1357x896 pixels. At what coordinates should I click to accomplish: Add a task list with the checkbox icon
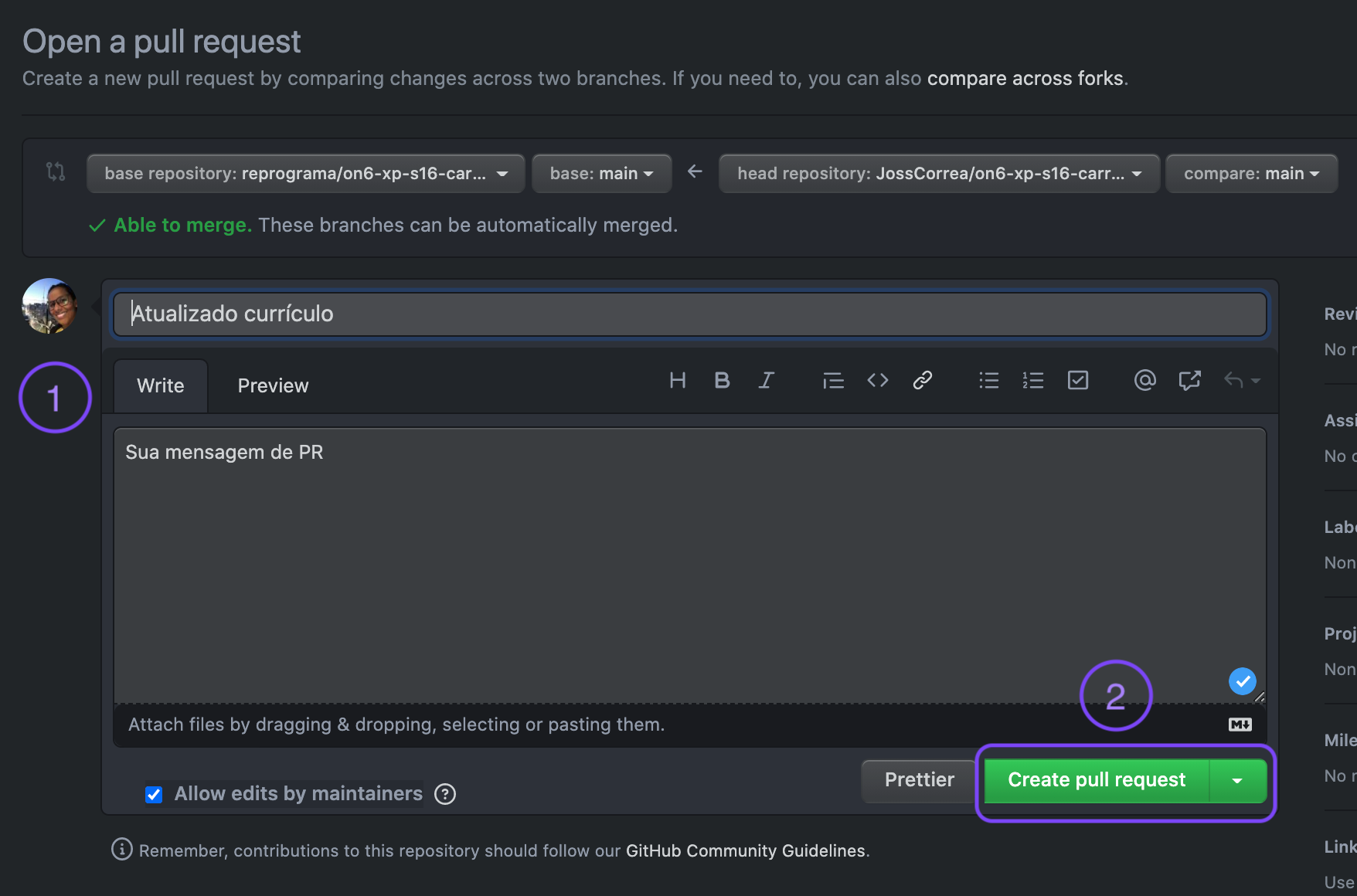click(x=1078, y=380)
